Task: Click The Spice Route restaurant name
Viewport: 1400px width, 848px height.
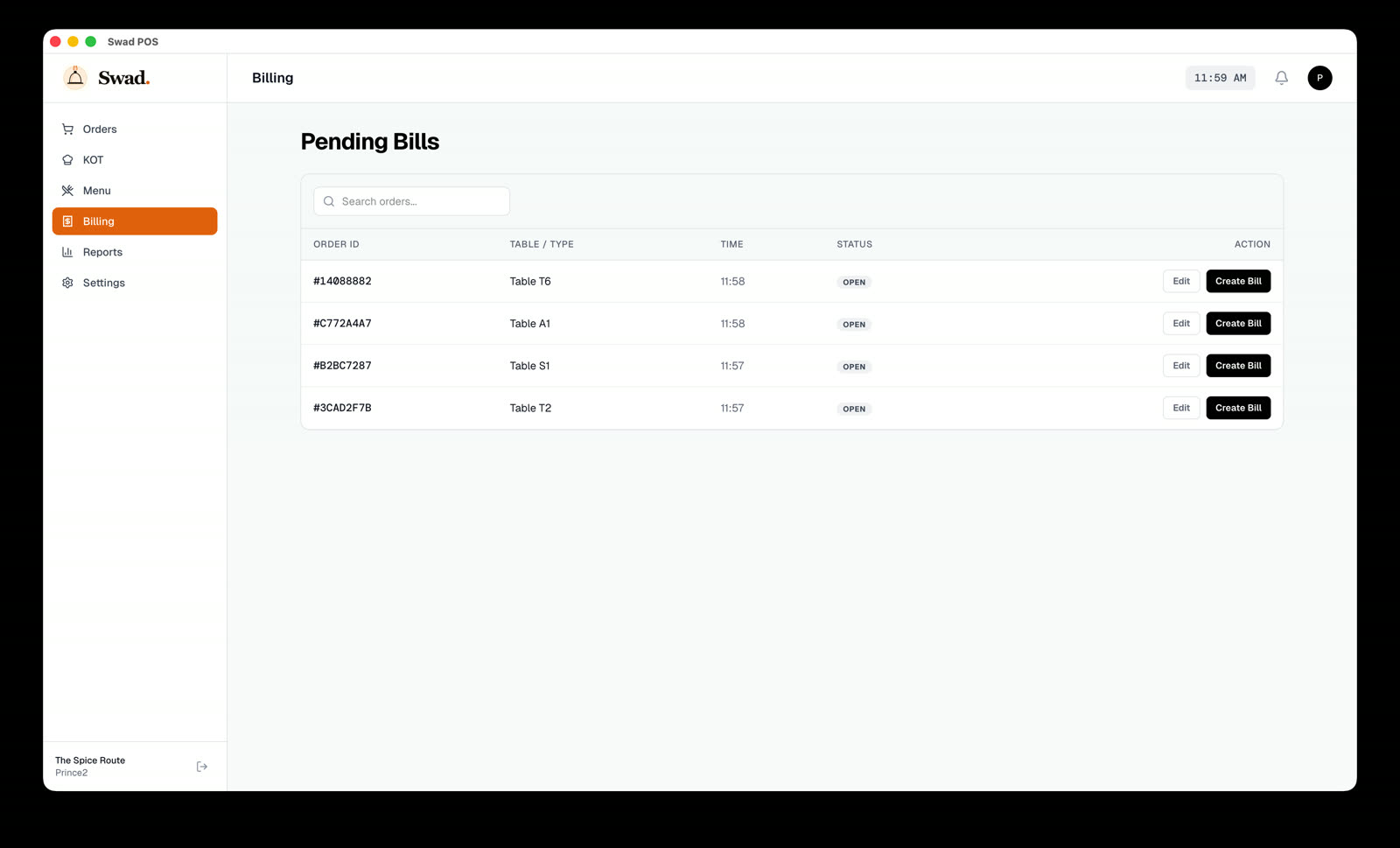Action: pyautogui.click(x=90, y=760)
